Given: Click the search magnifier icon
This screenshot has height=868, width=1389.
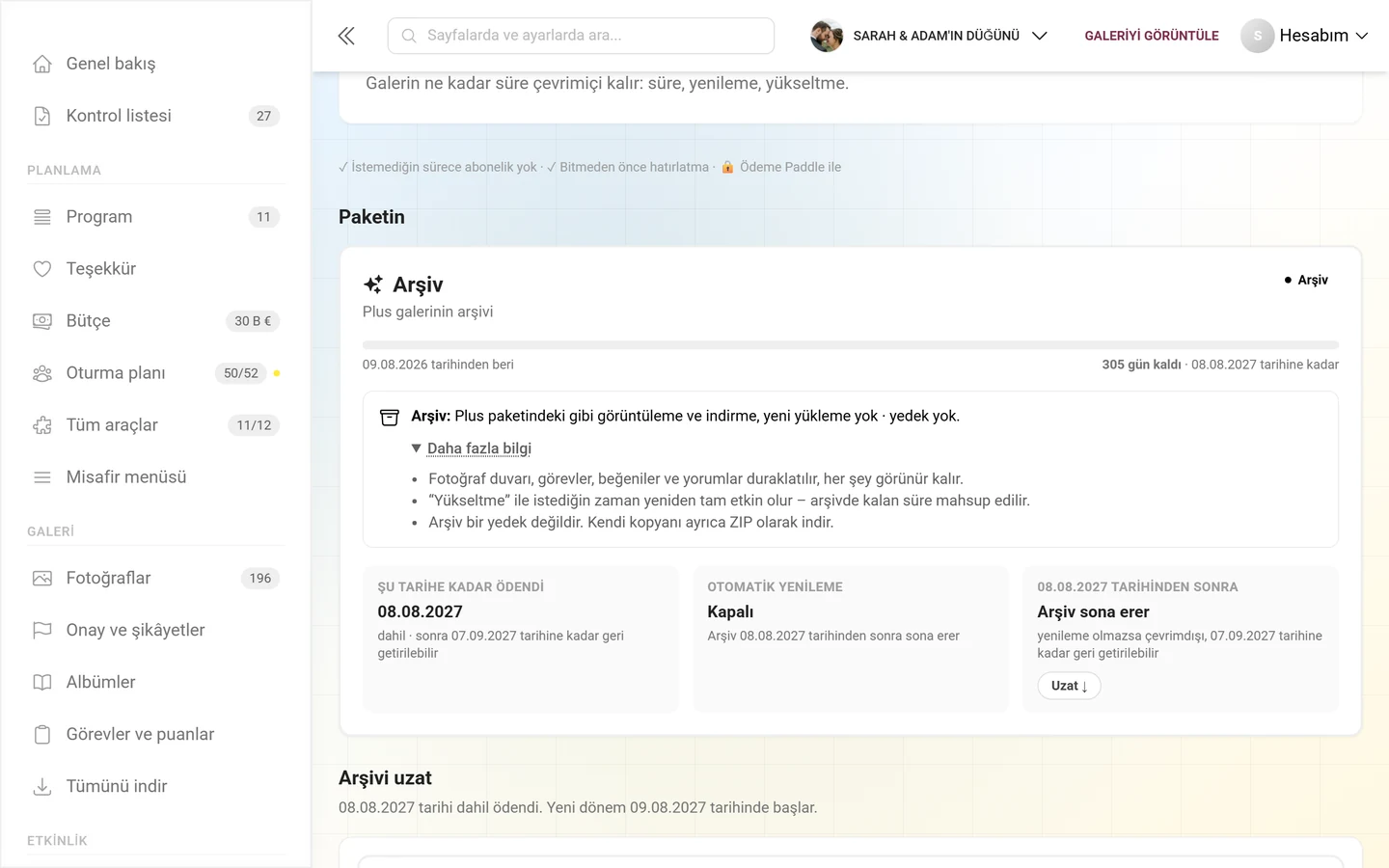Looking at the screenshot, I should pos(409,36).
